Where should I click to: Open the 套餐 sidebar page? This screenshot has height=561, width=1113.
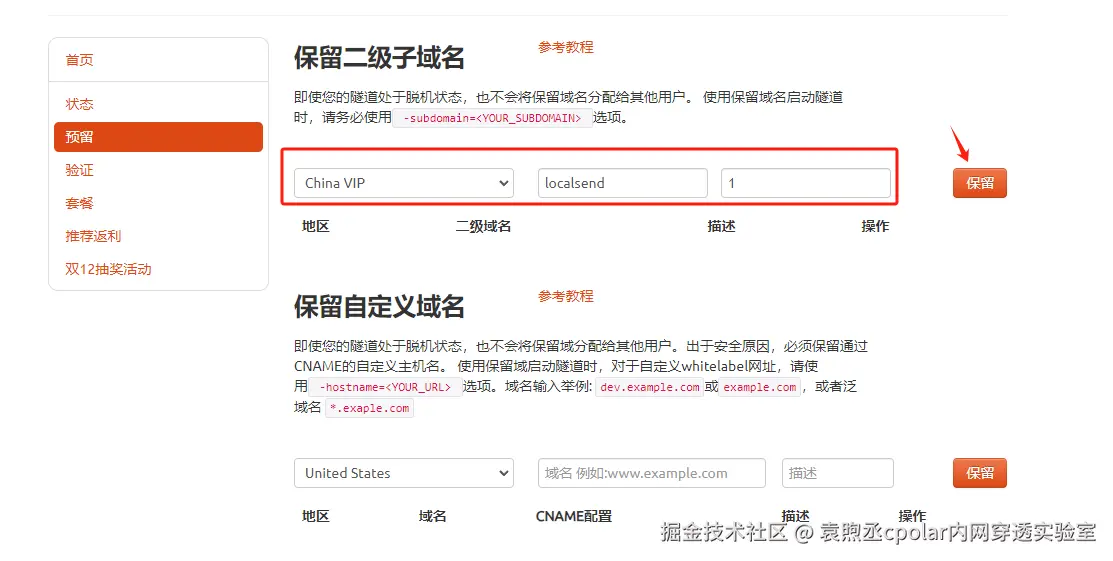point(80,203)
